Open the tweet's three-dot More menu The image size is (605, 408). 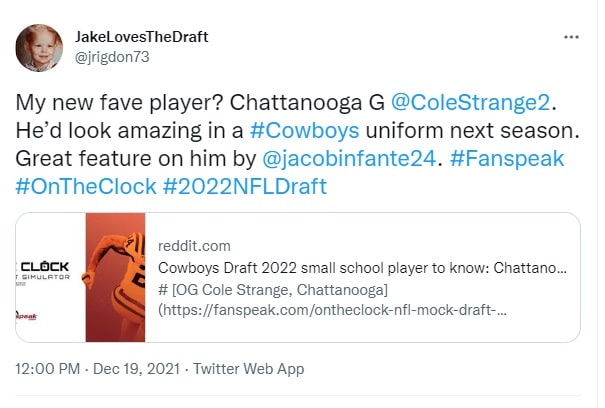point(571,37)
